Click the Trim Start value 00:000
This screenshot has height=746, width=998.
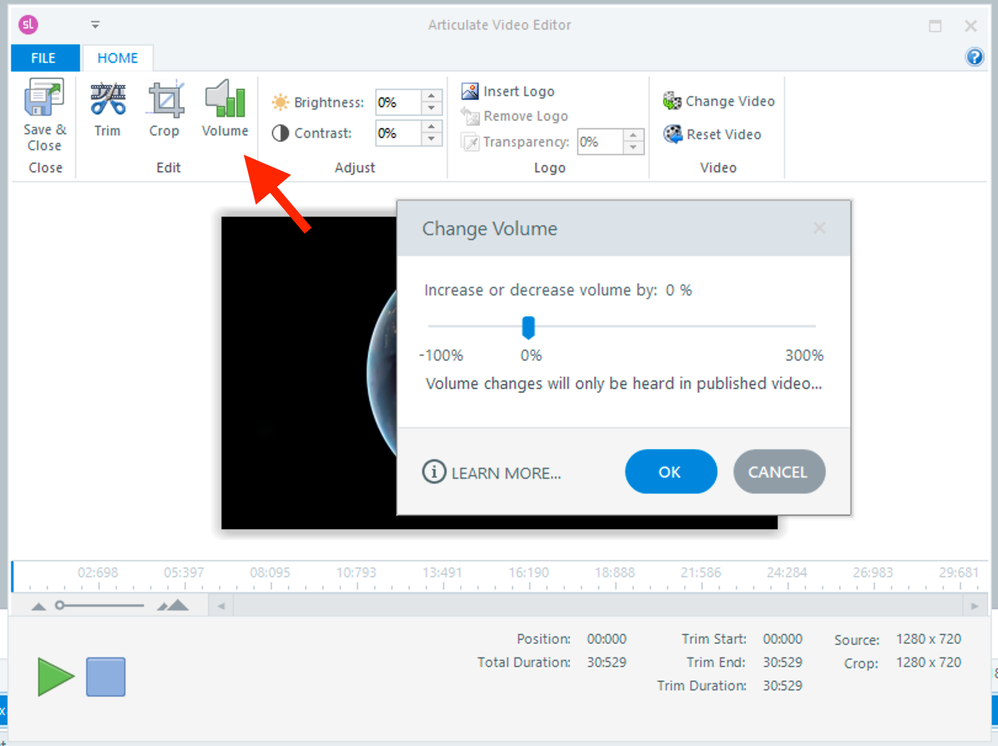tap(783, 638)
